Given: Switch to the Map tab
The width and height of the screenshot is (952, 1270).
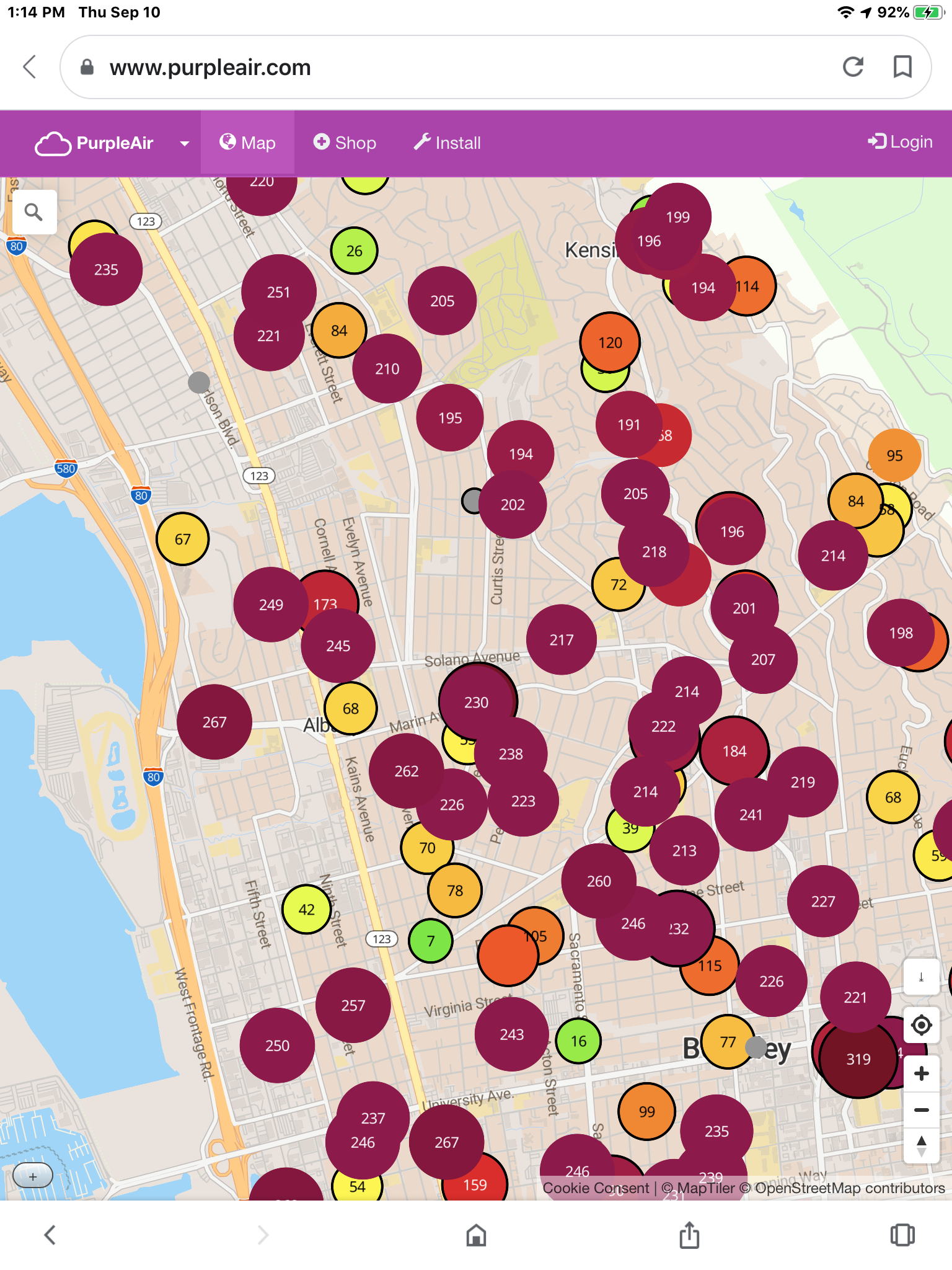Looking at the screenshot, I should (247, 143).
